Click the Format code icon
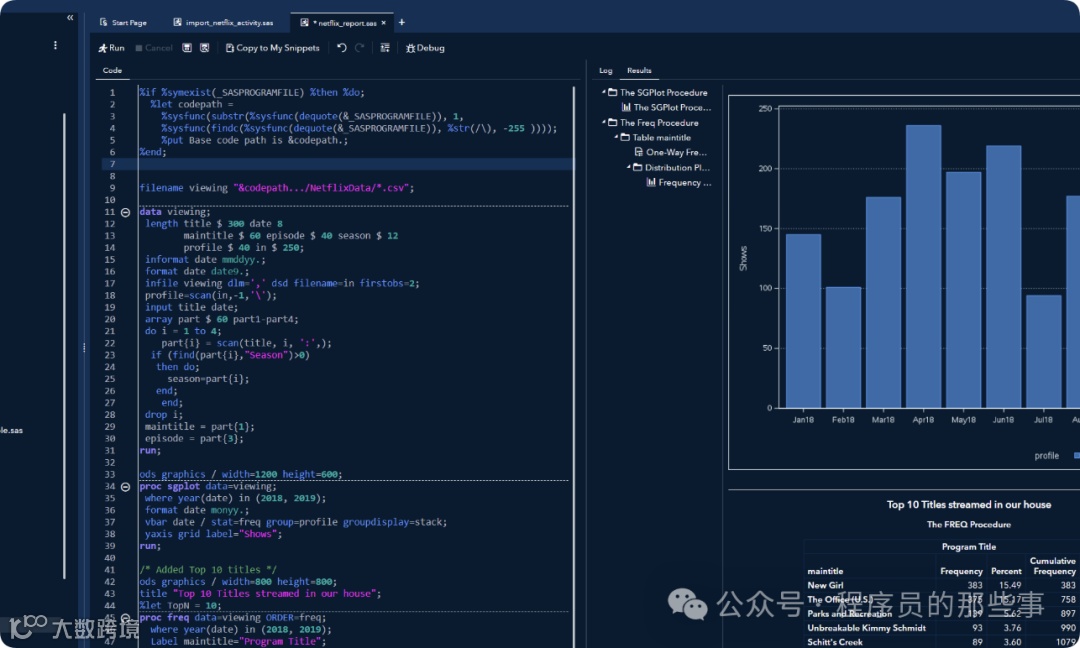The height and width of the screenshot is (648, 1080). [x=385, y=48]
